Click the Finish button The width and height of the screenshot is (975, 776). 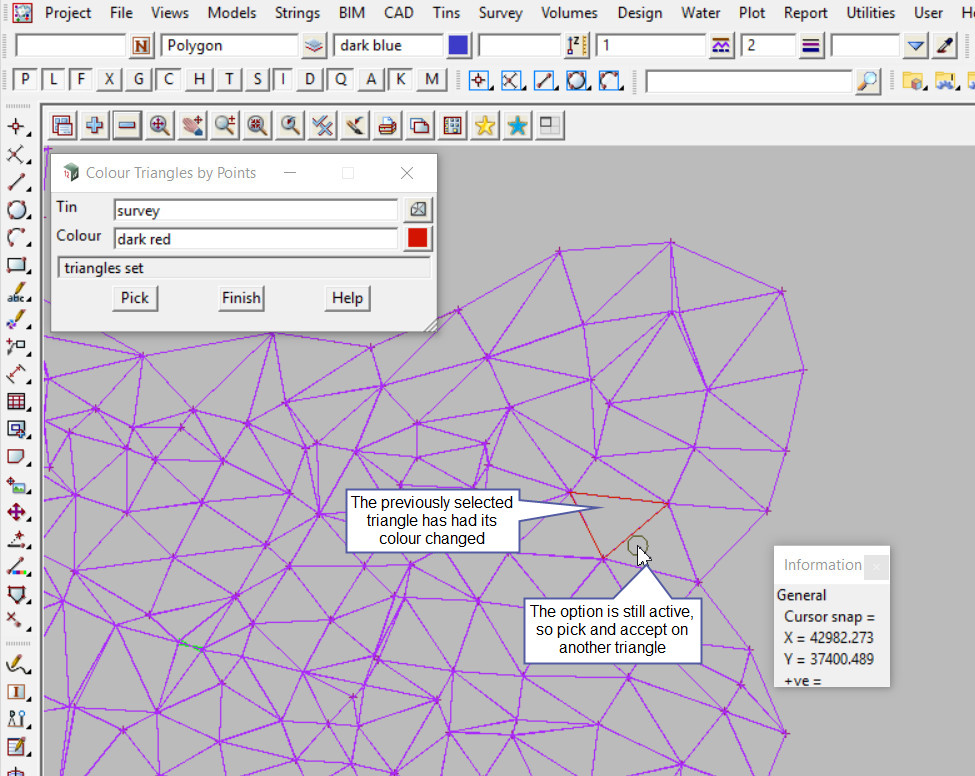point(241,298)
